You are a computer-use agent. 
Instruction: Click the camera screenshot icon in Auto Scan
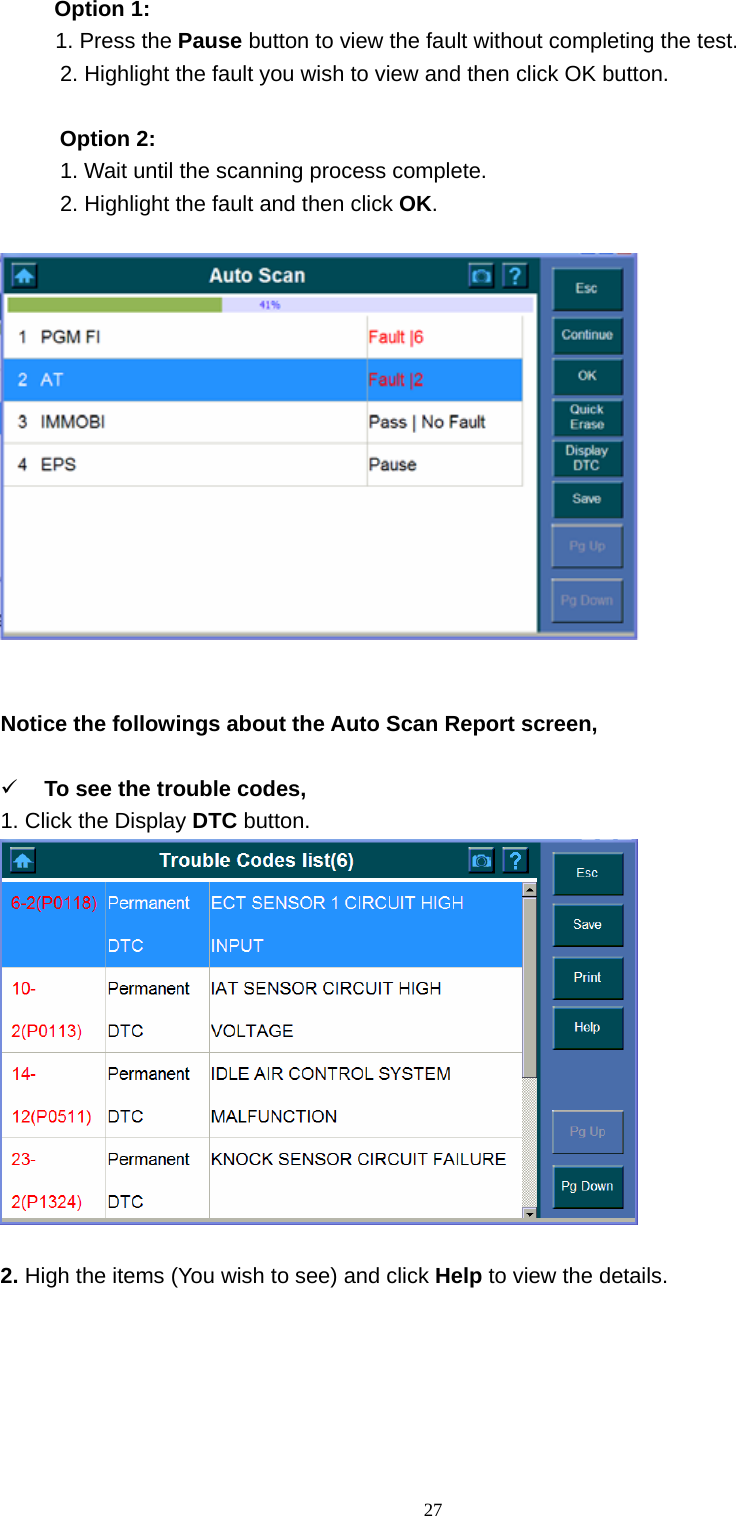tap(481, 275)
